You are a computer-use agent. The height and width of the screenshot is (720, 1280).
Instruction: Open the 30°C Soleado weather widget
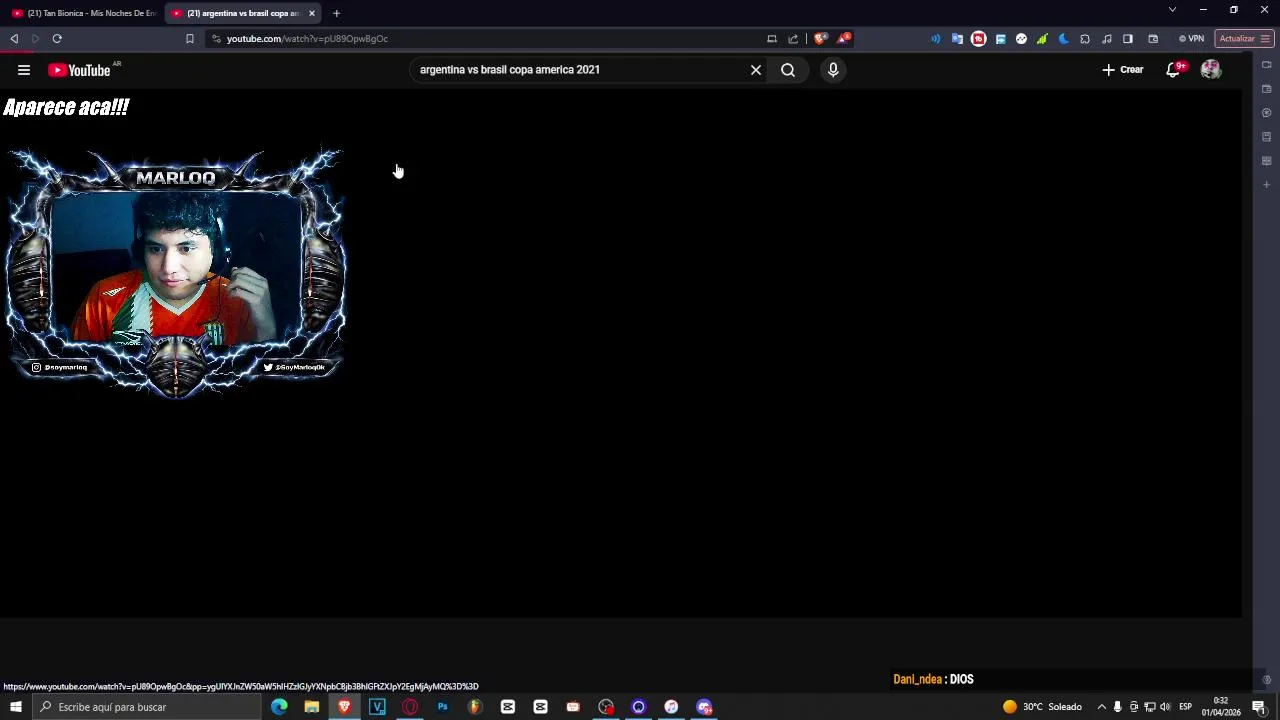tap(1043, 707)
